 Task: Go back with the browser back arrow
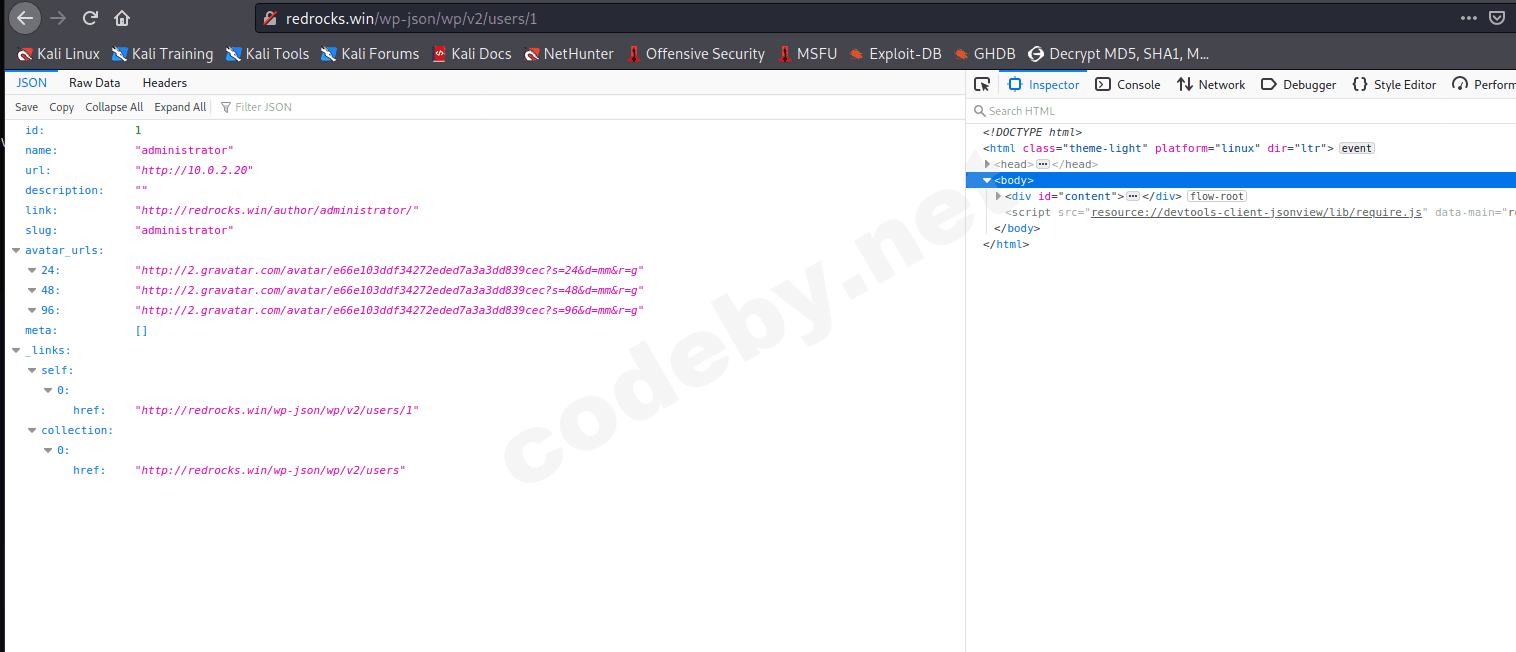pos(25,18)
